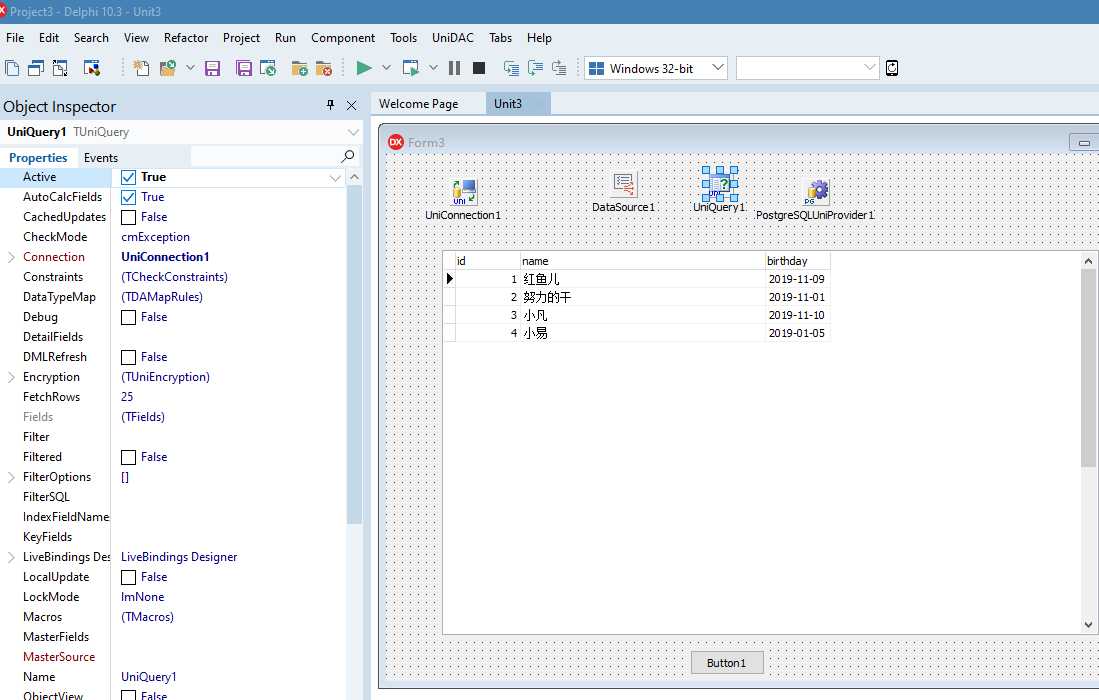Screen dimensions: 1099x700
Task: Open the Open-file dropdown arrow
Action: pos(190,68)
